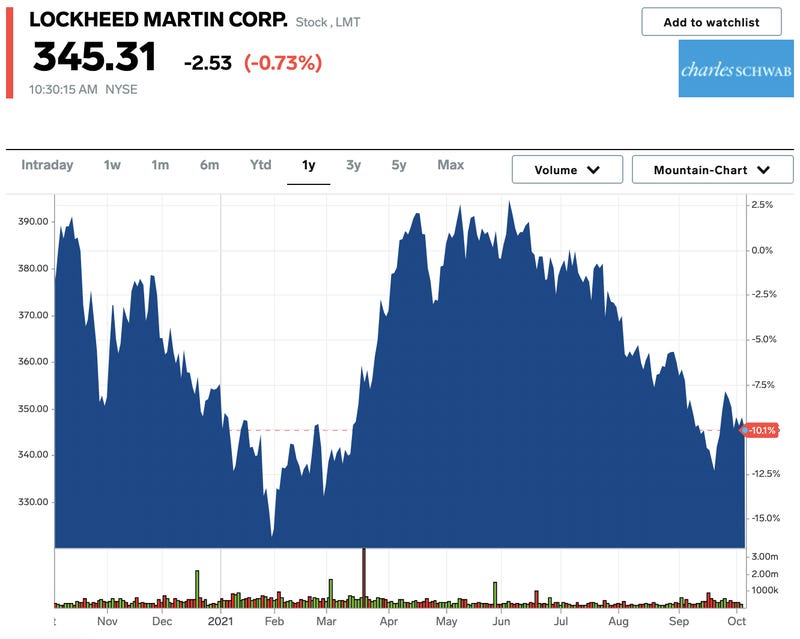
Task: Click the tallest dark volume bar in late March
Action: click(364, 577)
